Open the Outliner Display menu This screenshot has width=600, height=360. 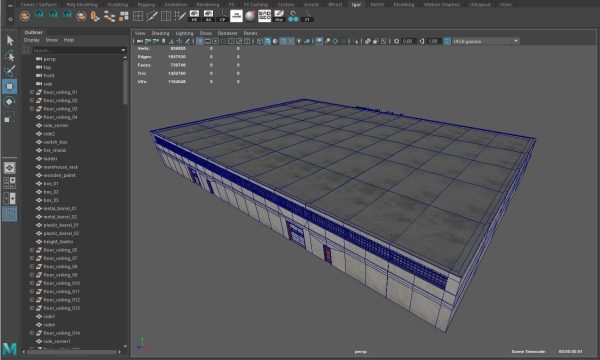pyautogui.click(x=32, y=40)
